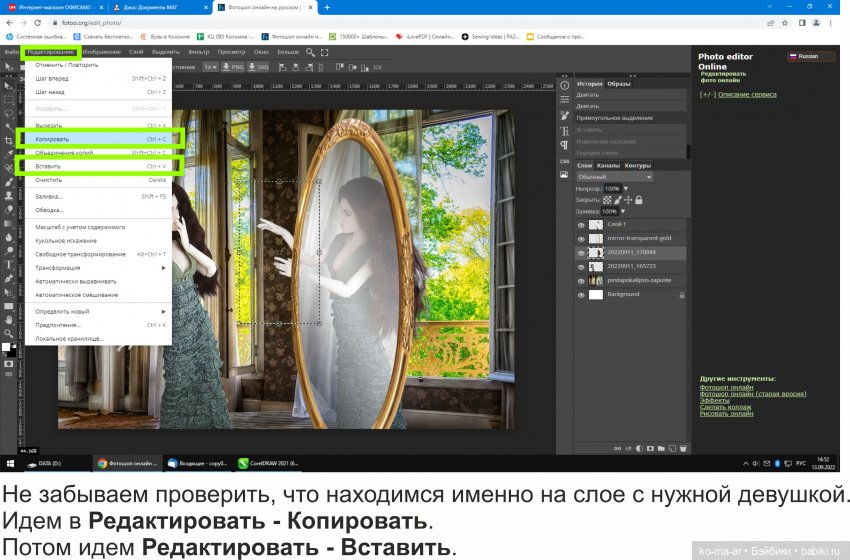
Task: Open the Изображение menu
Action: click(x=102, y=52)
